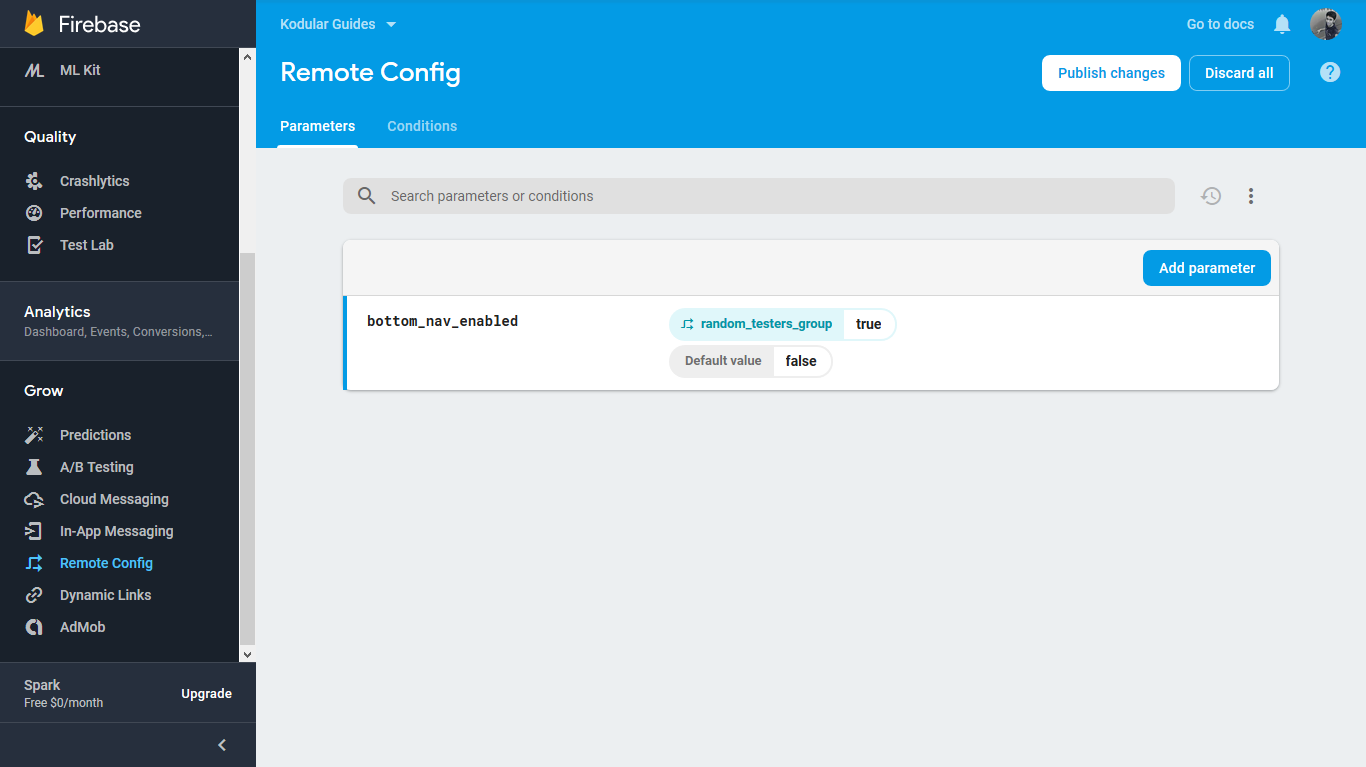The height and width of the screenshot is (767, 1366).
Task: Open the change history clock icon
Action: click(1211, 196)
